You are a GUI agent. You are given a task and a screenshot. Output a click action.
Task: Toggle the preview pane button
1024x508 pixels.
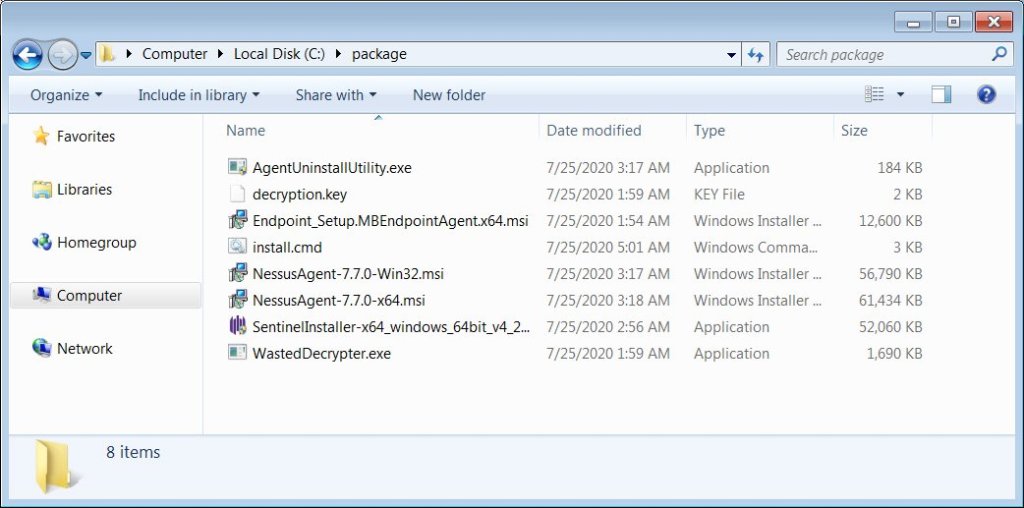pos(941,95)
